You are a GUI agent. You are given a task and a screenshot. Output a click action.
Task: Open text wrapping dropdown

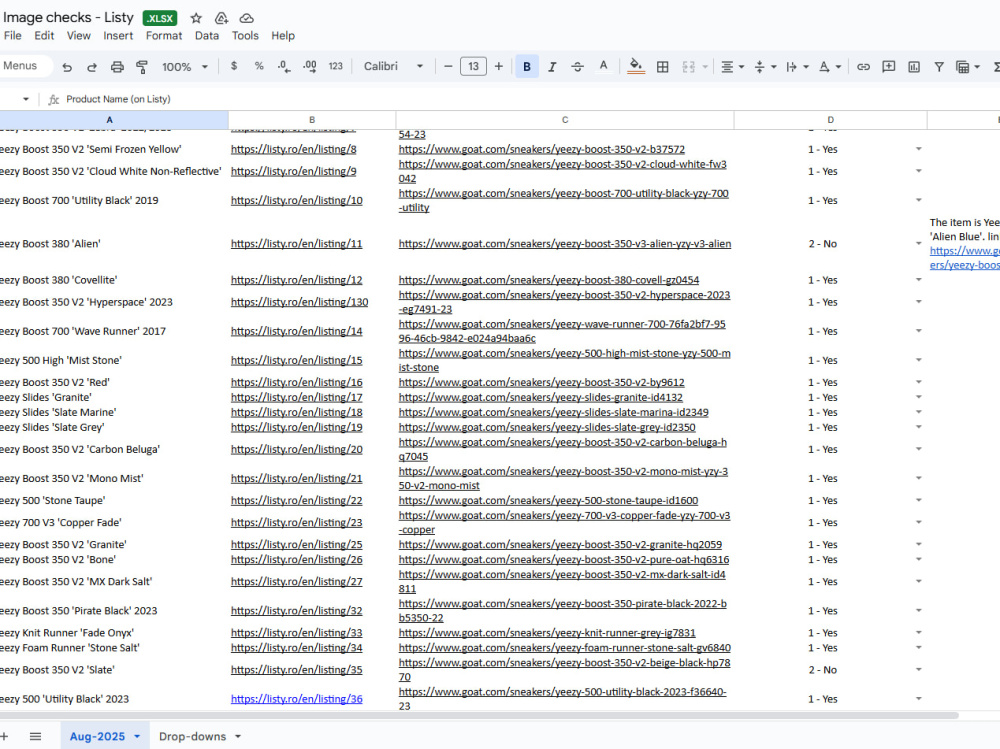[x=797, y=66]
